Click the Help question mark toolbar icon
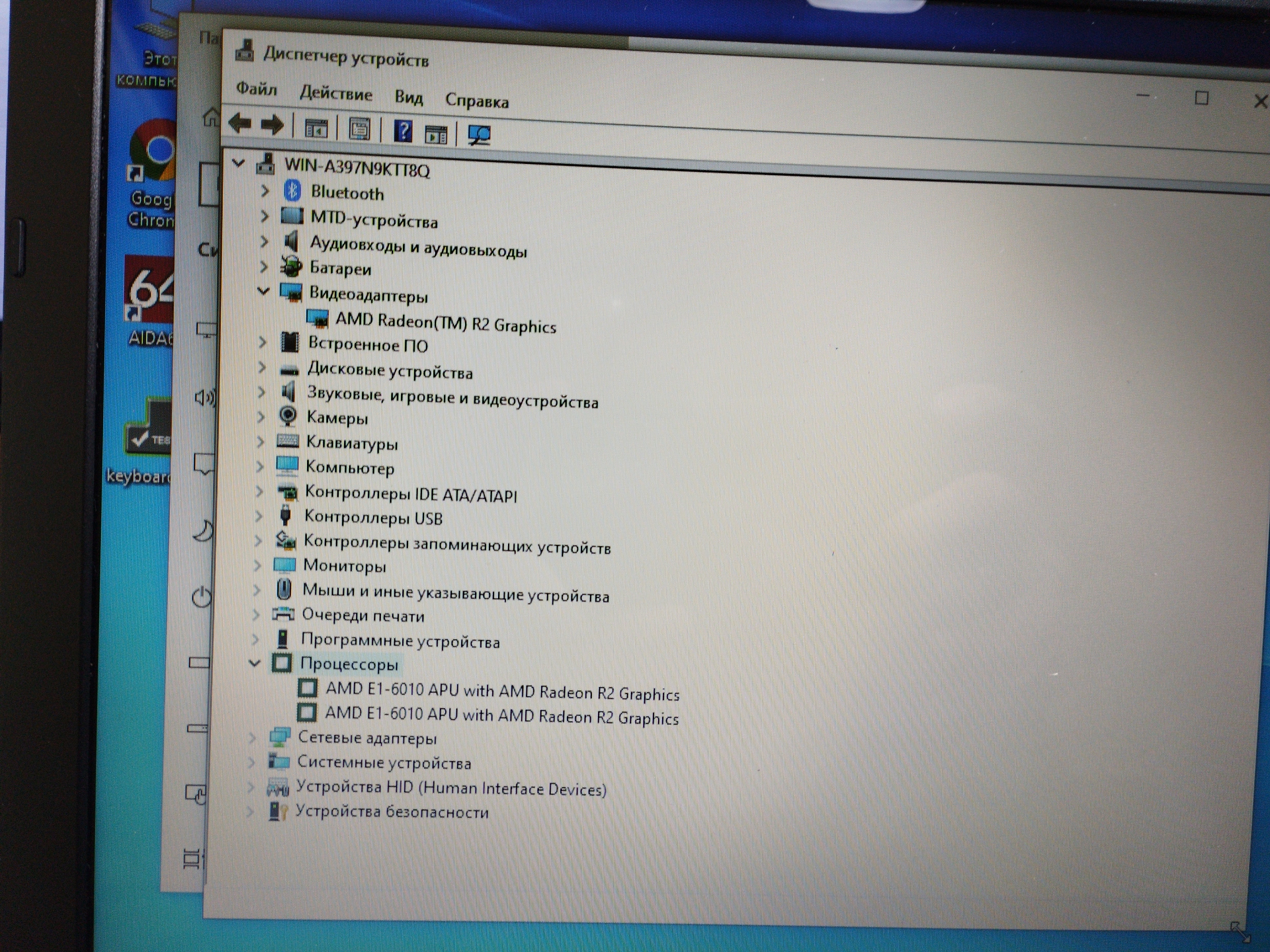 [403, 131]
